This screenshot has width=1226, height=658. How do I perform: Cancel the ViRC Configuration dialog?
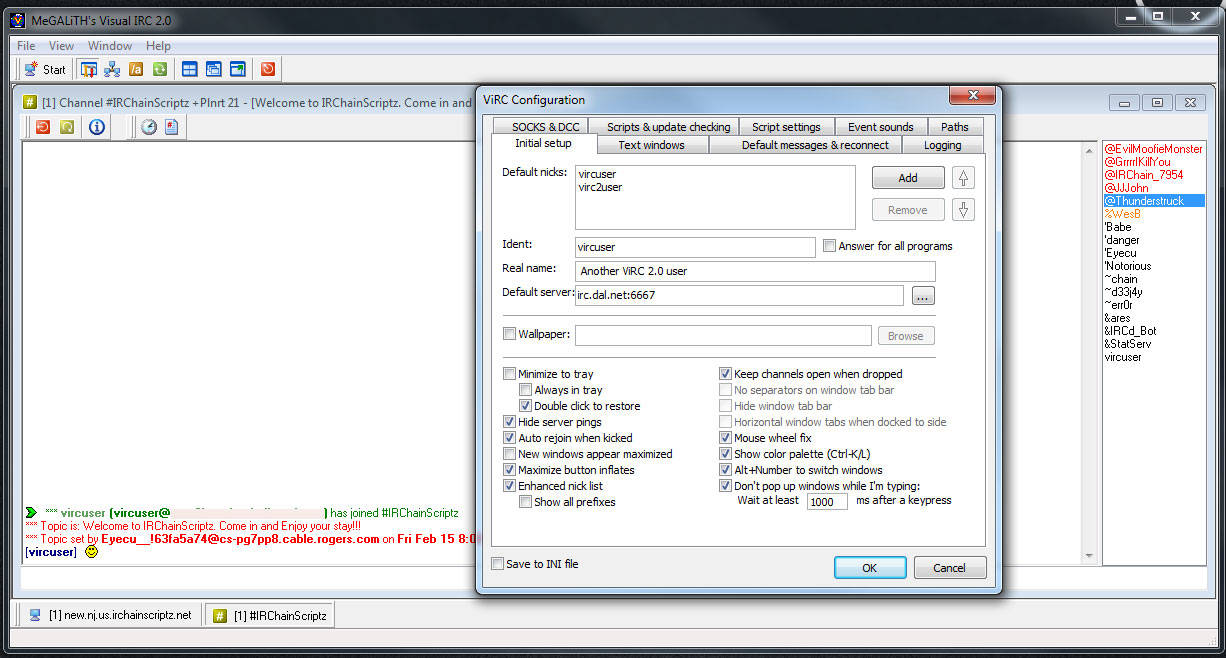point(949,568)
